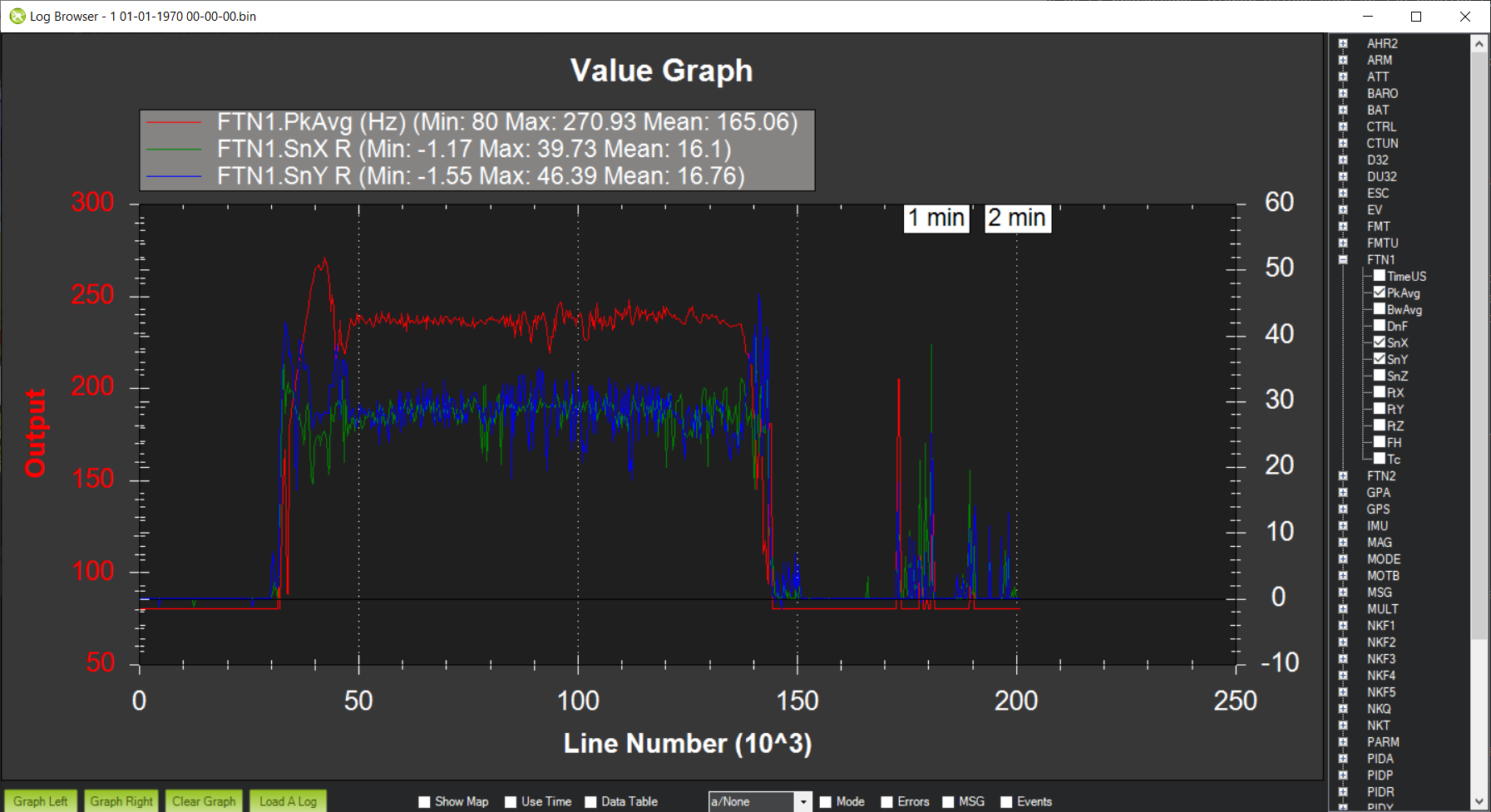Screen dimensions: 1491x812
Task: Enable the Use Time option
Action: 511,802
